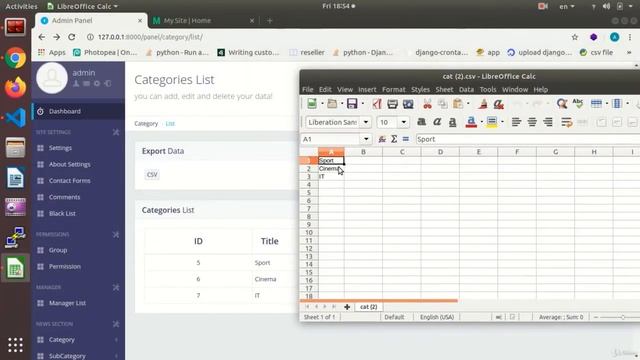Viewport: 640px width, 360px height.
Task: Click the CSV export button
Action: (152, 174)
